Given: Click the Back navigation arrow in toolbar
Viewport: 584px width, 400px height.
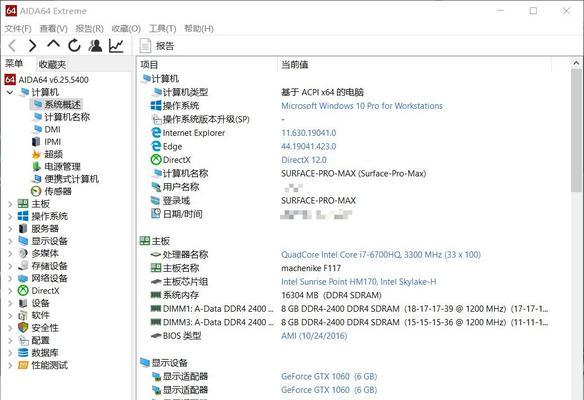Looking at the screenshot, I should (x=12, y=46).
